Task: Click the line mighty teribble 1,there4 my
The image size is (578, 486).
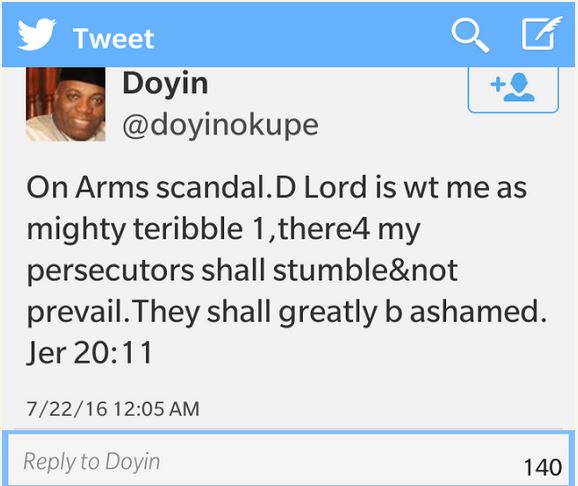Action: tap(223, 230)
